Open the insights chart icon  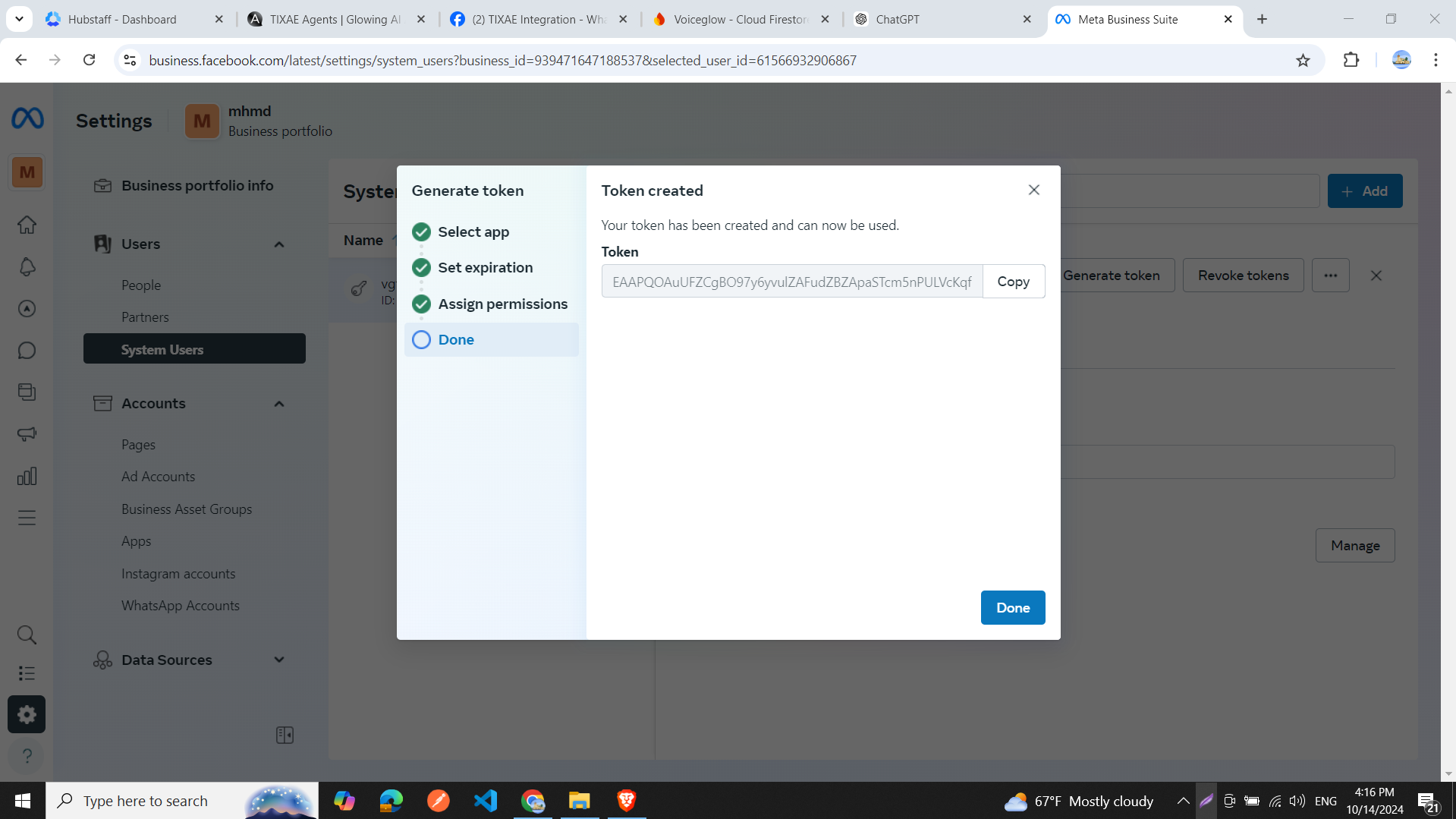[27, 476]
